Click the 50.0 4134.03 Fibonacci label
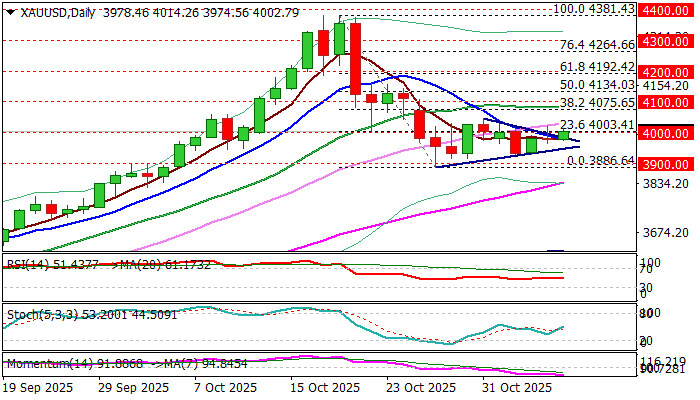This screenshot has width=700, height=400. [x=597, y=85]
